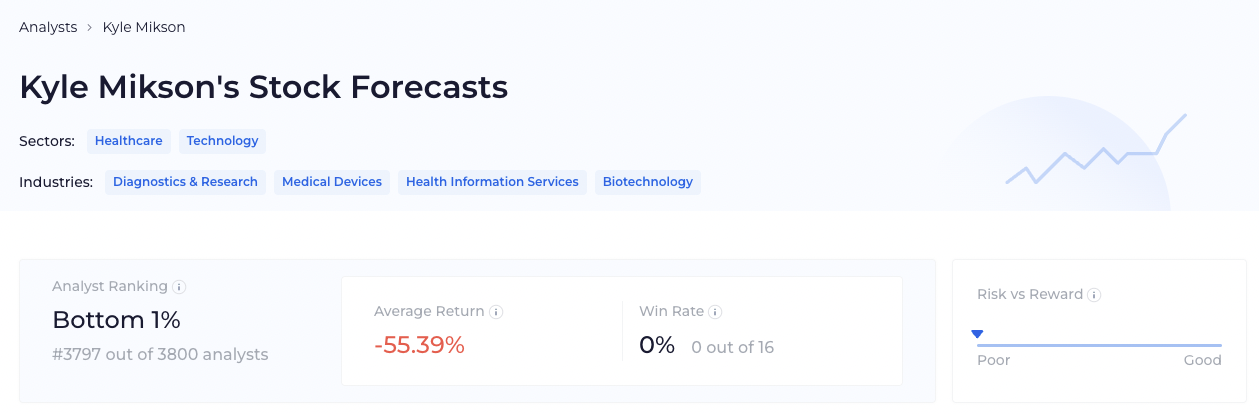Screen dimensions: 1259x414
Task: Open the Technology sector tag
Action: [222, 141]
